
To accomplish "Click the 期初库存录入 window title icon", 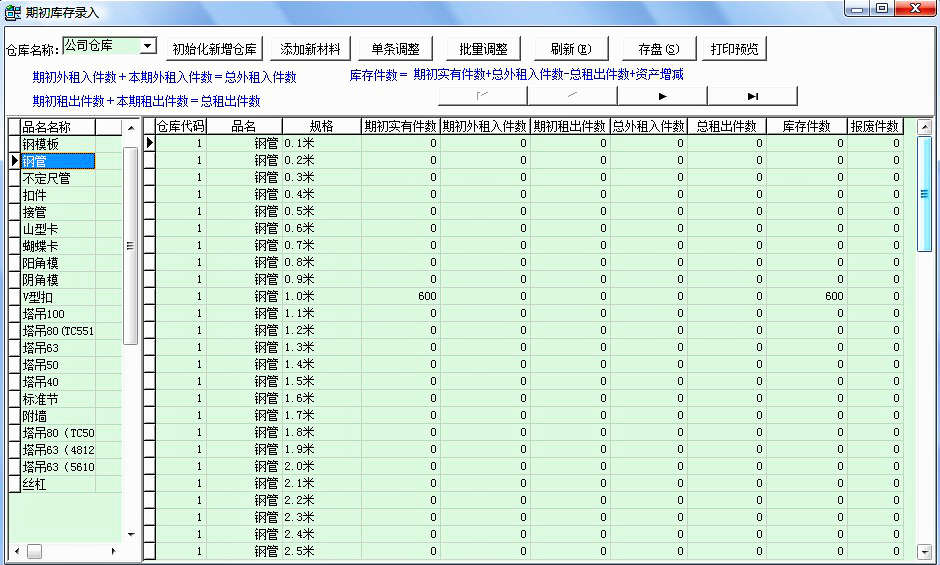I will coord(12,12).
